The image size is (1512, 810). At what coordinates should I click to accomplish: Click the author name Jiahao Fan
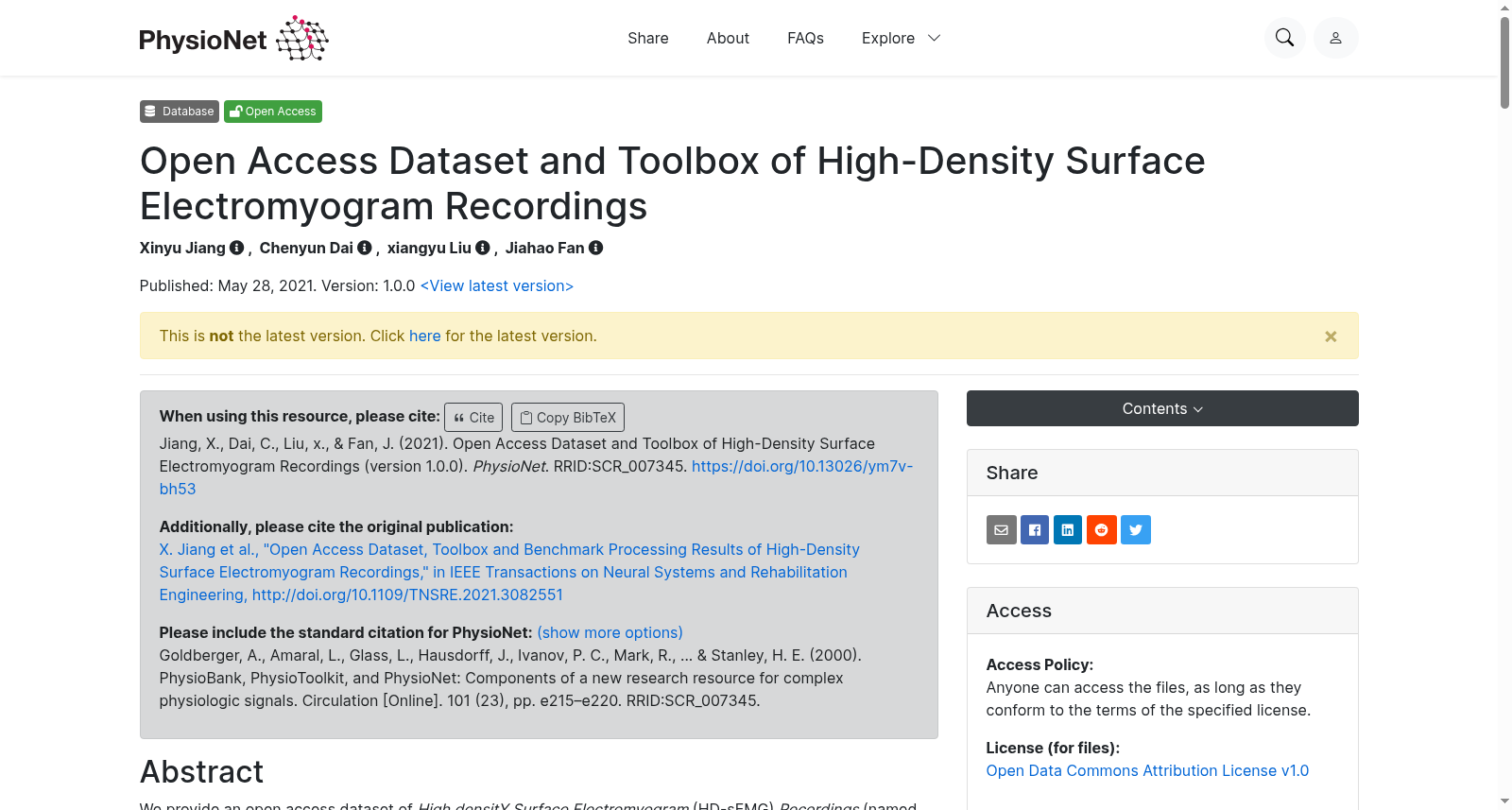click(544, 248)
